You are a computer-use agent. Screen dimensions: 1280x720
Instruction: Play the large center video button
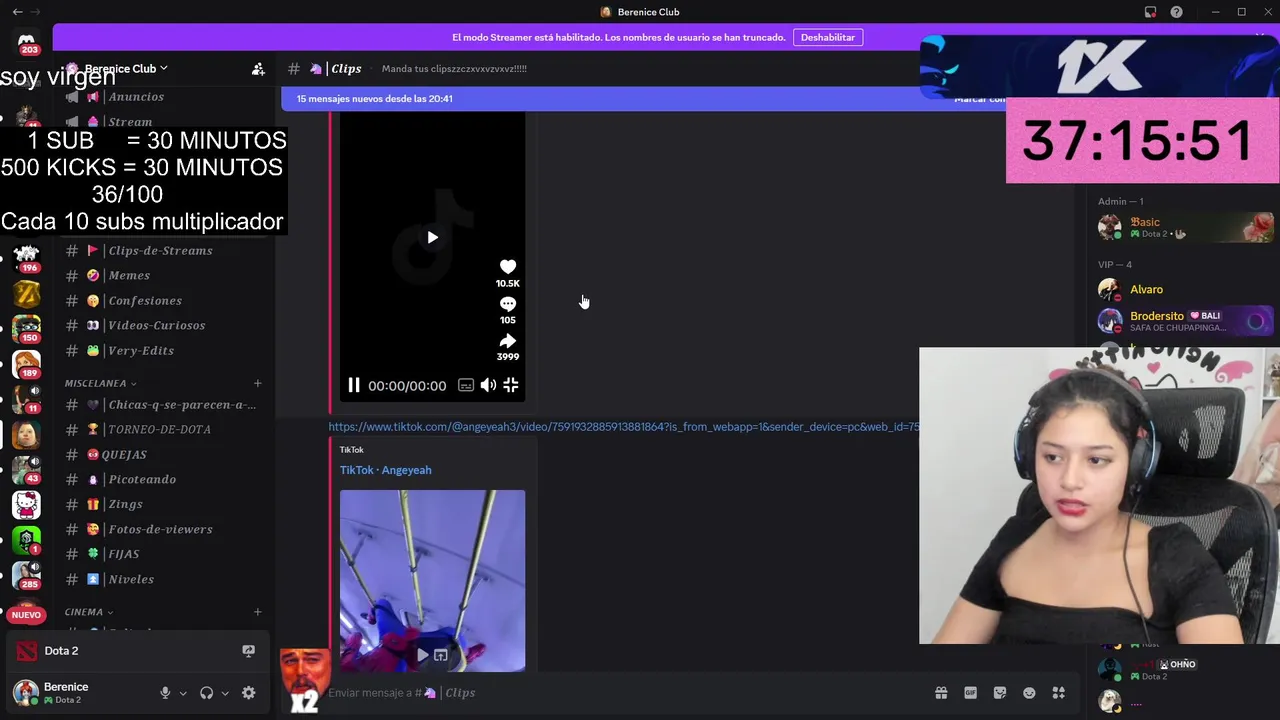tap(432, 237)
